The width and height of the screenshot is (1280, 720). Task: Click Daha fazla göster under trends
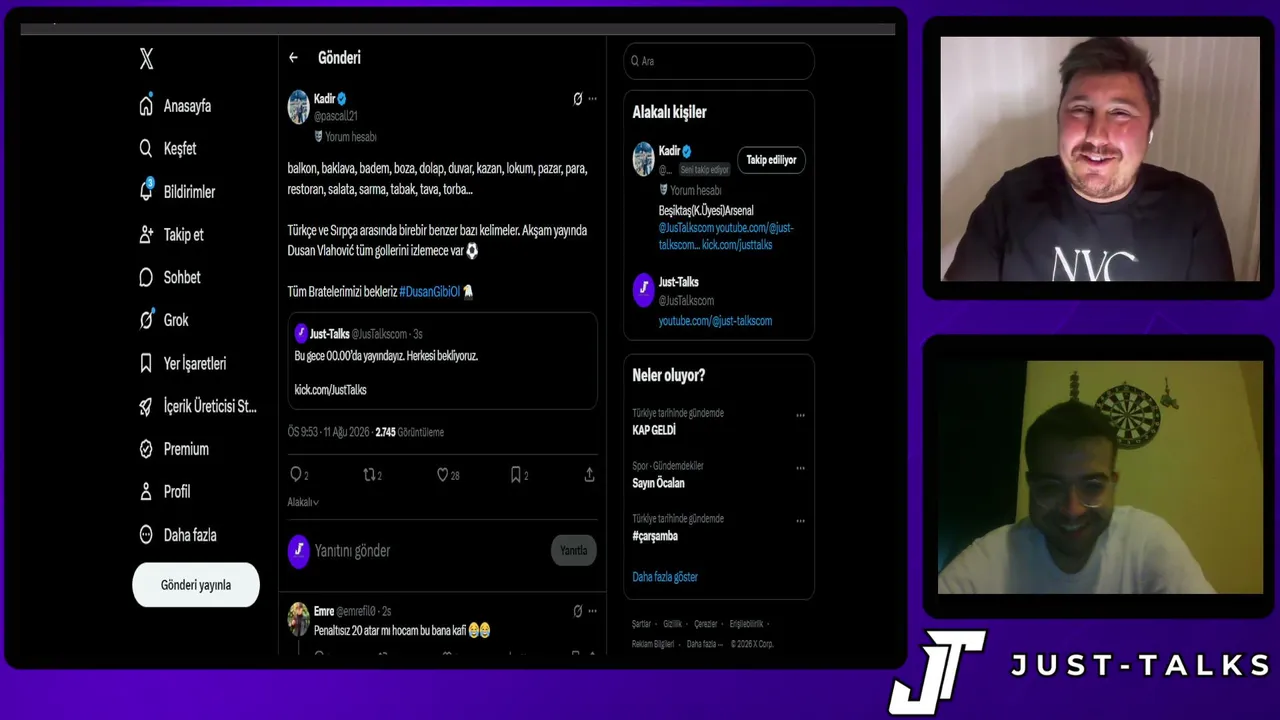coord(665,577)
